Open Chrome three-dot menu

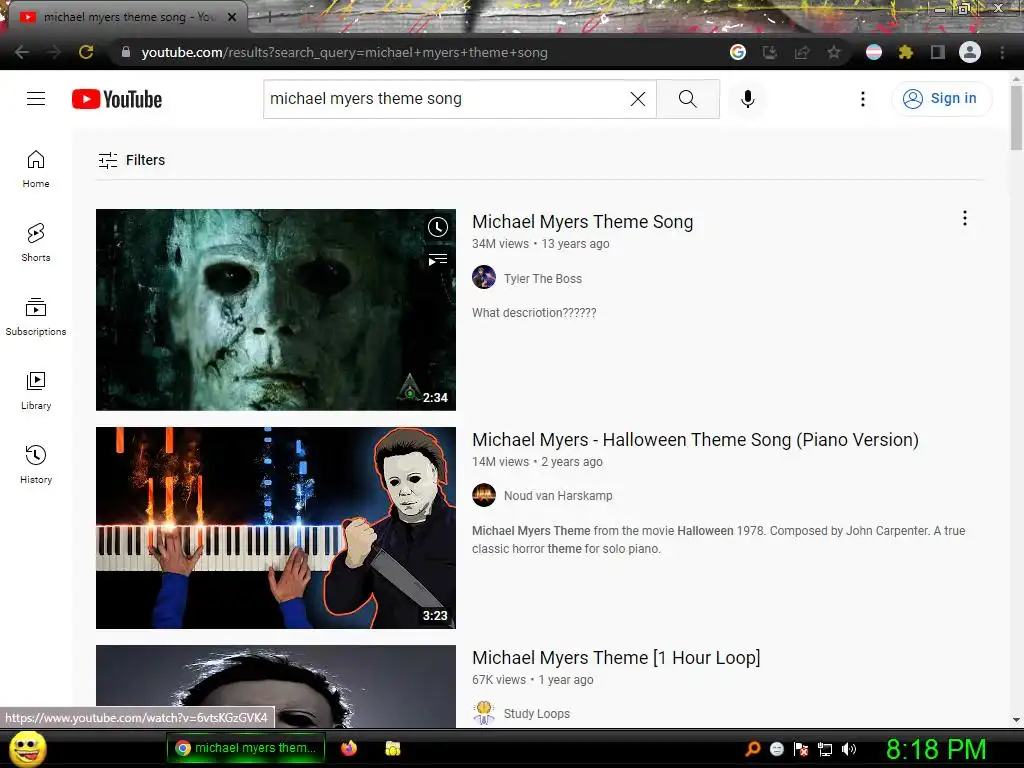1002,52
